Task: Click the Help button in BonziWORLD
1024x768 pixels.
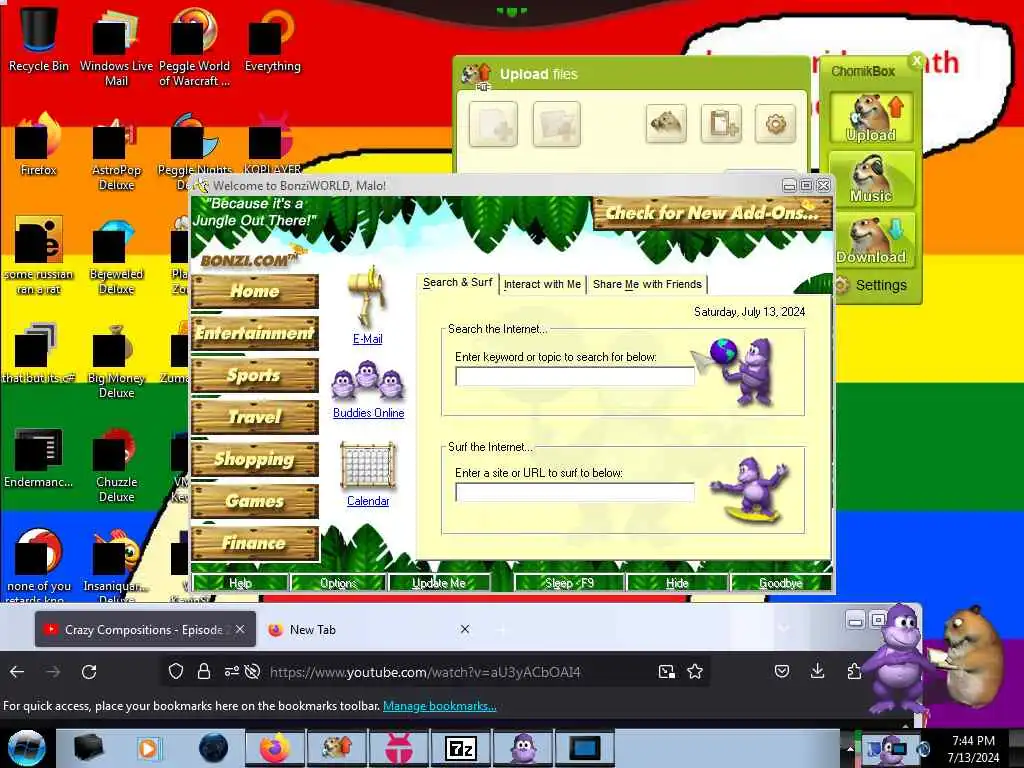Action: (x=240, y=583)
